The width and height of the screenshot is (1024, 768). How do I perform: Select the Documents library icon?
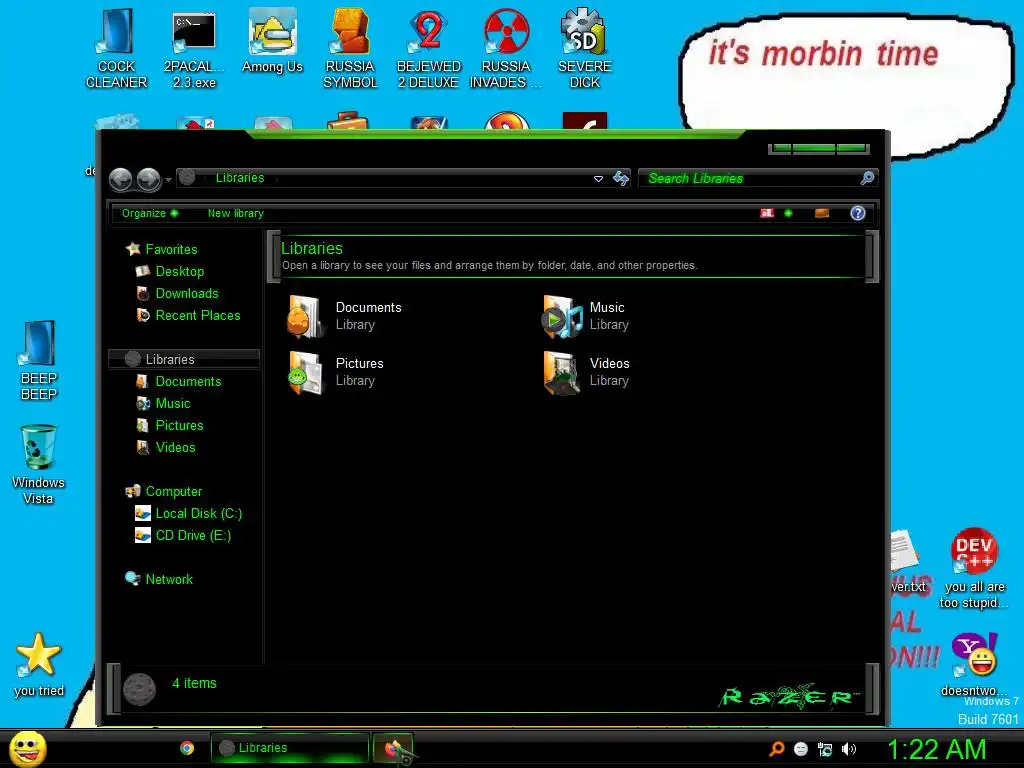tap(305, 316)
